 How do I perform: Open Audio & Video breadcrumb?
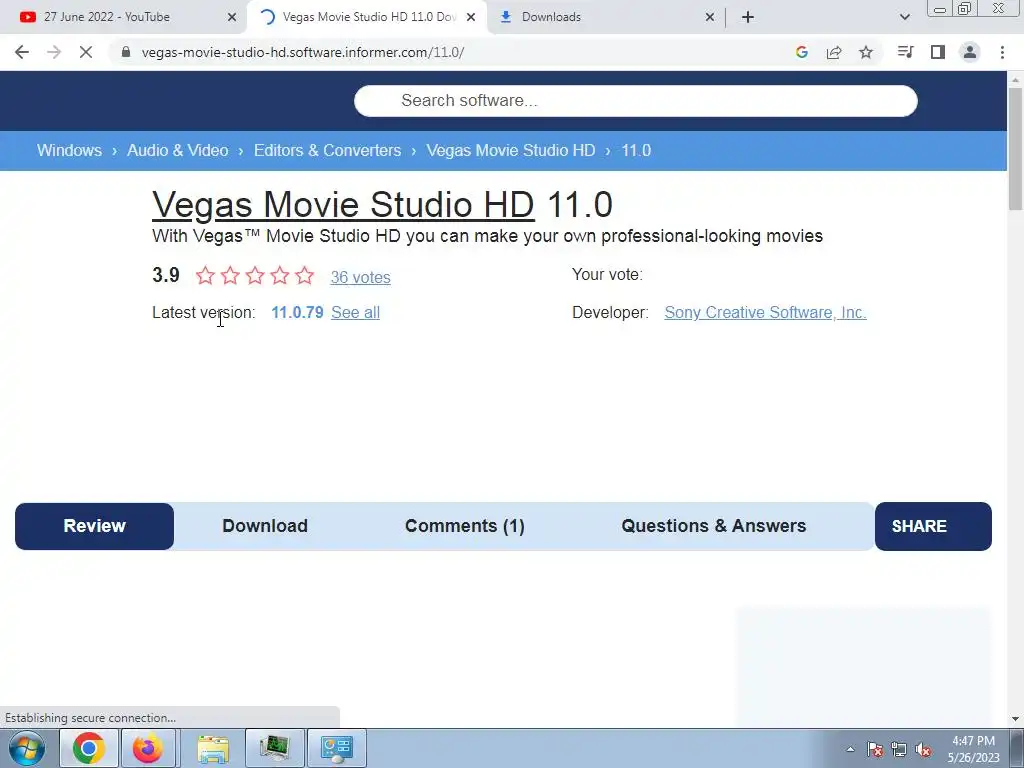coord(178,150)
